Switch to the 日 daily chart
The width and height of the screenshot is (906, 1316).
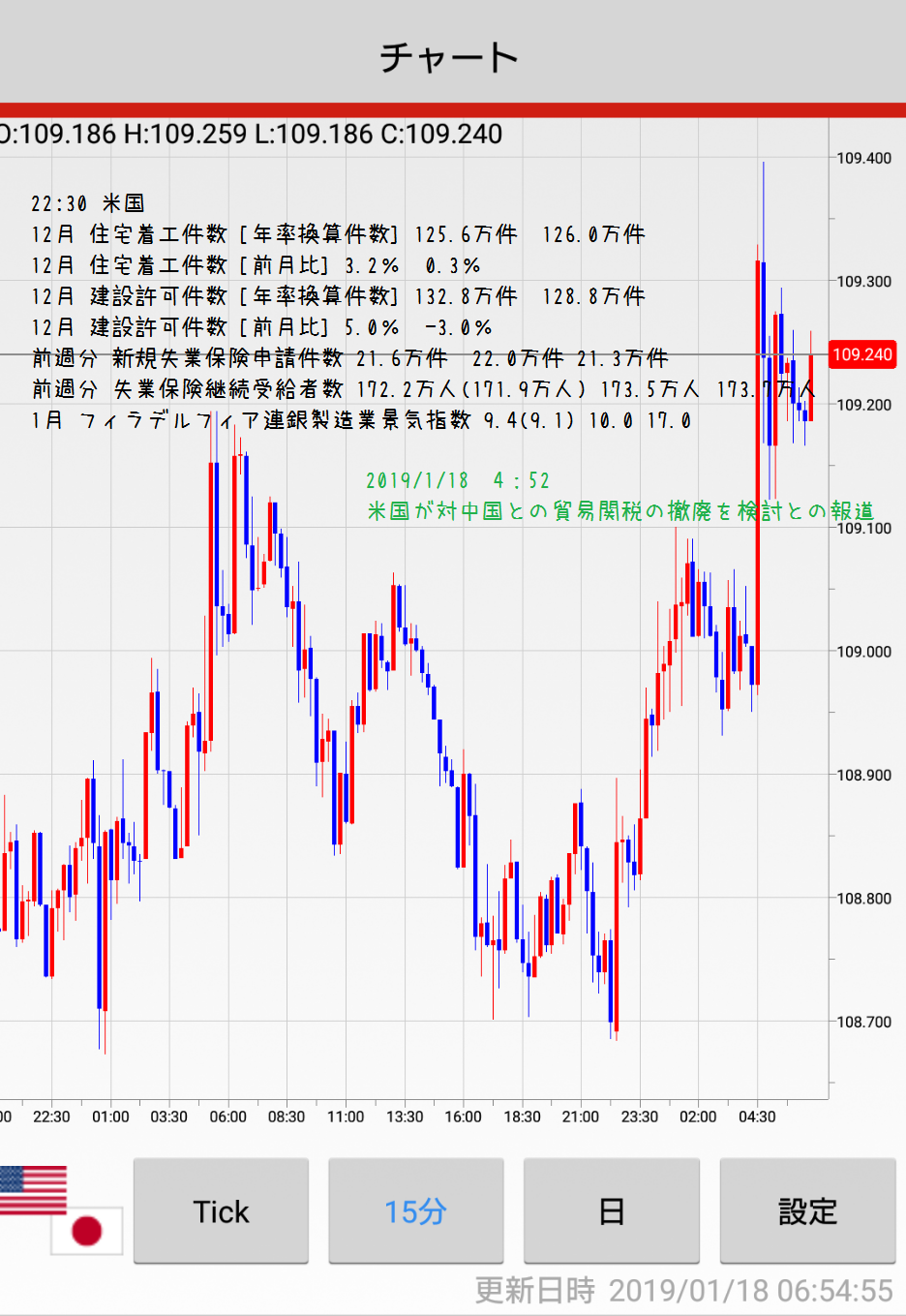[612, 1211]
